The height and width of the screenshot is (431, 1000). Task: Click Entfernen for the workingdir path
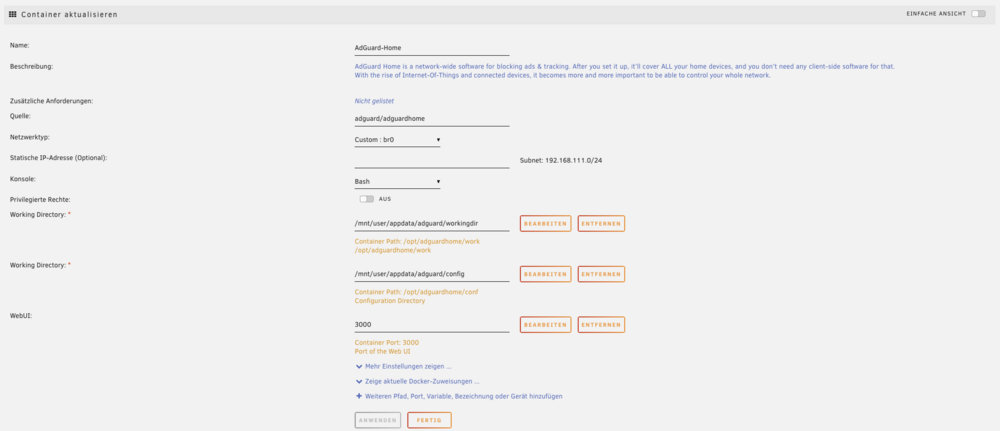click(601, 223)
